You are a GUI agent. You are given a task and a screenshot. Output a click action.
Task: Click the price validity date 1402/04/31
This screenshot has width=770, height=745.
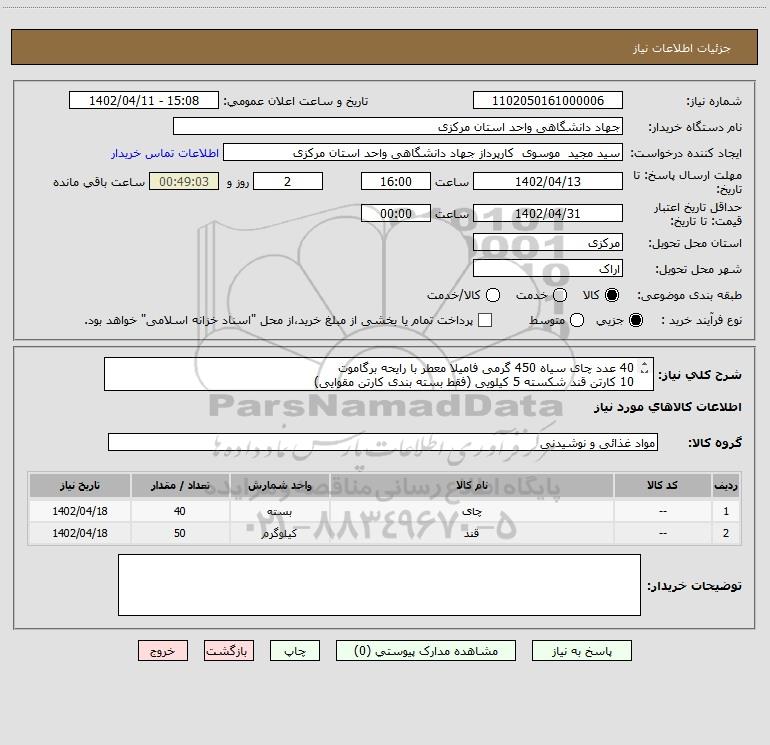point(548,213)
